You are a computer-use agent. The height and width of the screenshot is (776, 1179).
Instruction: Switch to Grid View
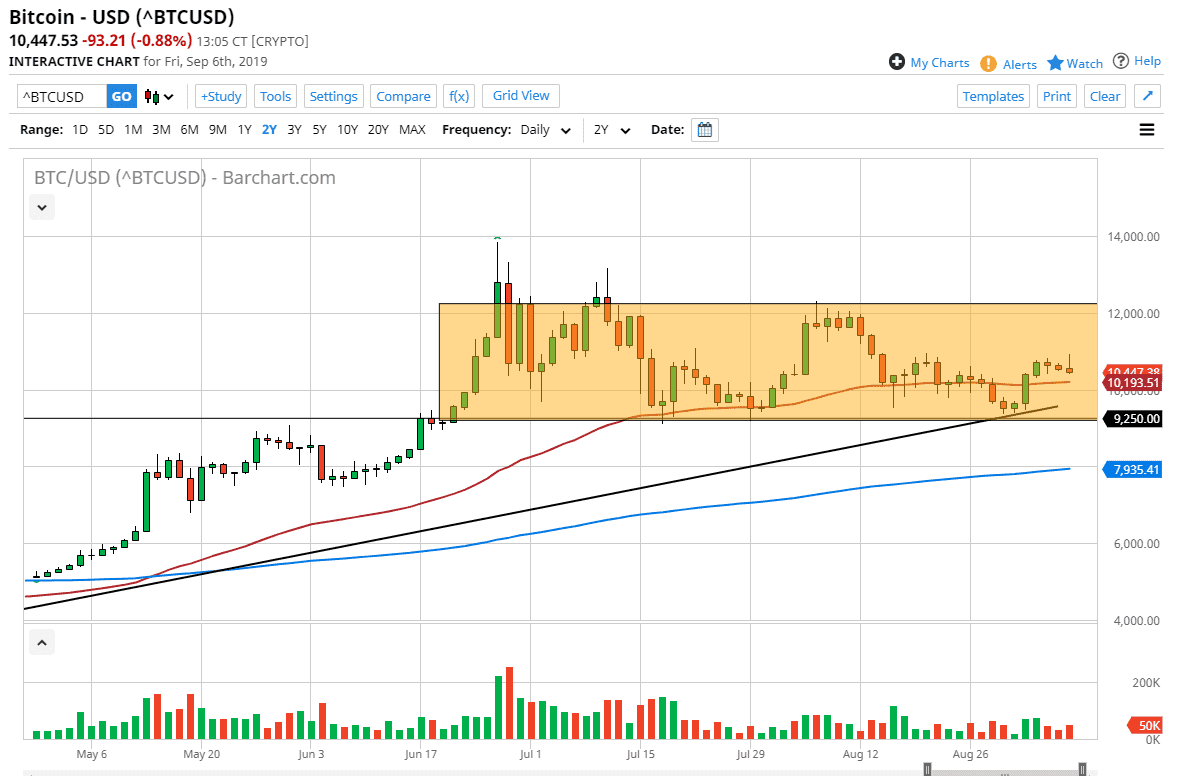pos(521,95)
